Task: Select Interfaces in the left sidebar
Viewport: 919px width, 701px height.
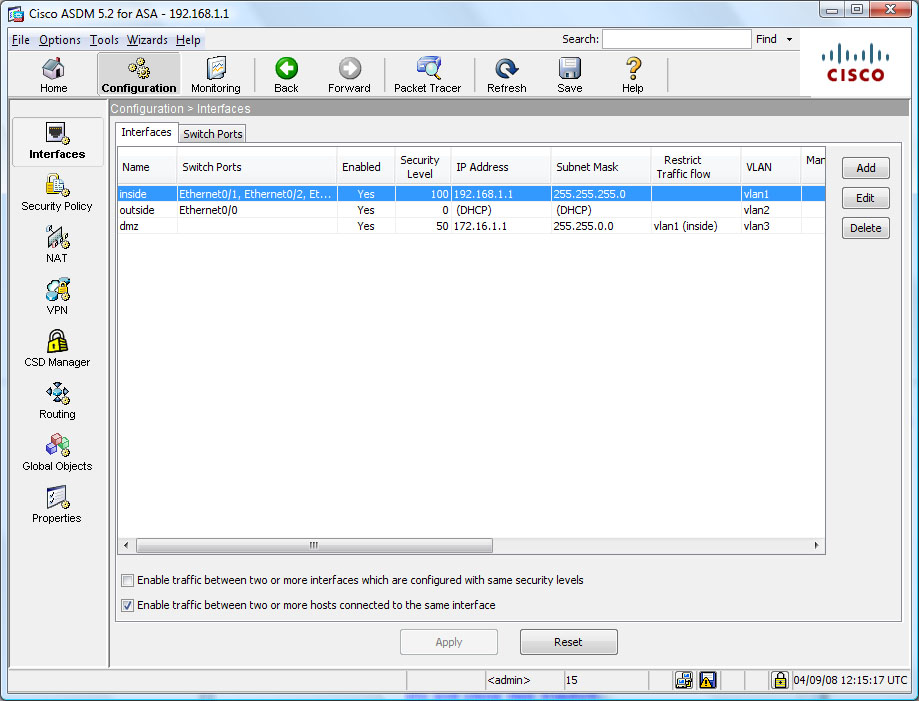Action: pos(57,141)
